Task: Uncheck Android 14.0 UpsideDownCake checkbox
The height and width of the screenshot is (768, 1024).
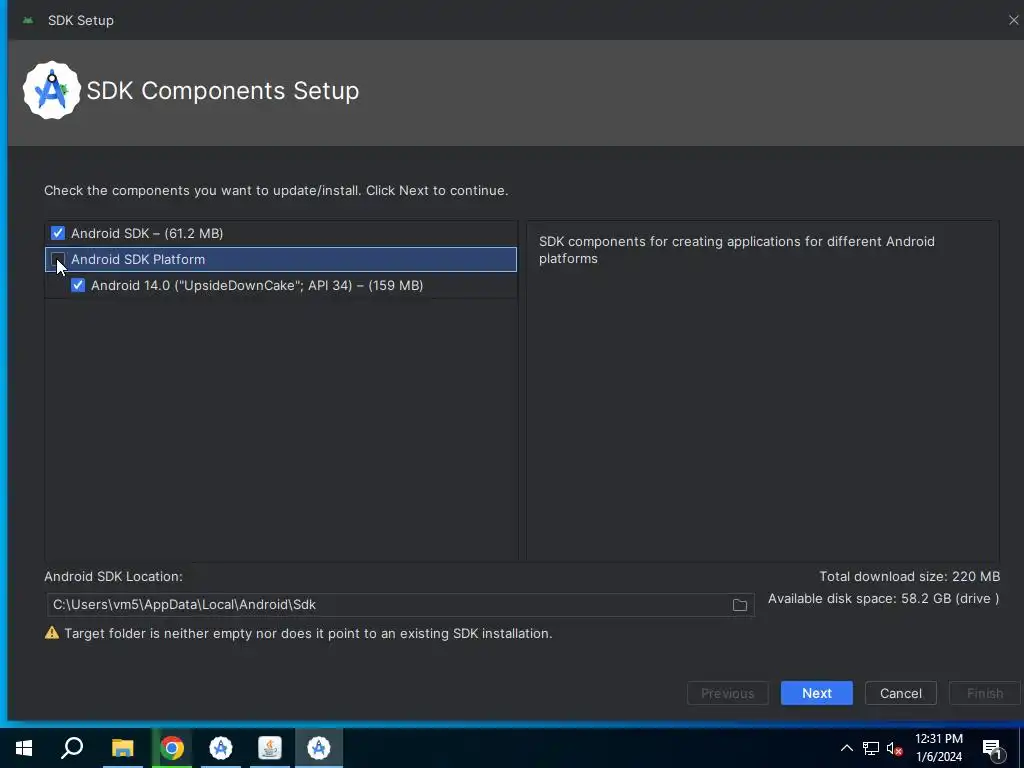Action: tap(78, 285)
